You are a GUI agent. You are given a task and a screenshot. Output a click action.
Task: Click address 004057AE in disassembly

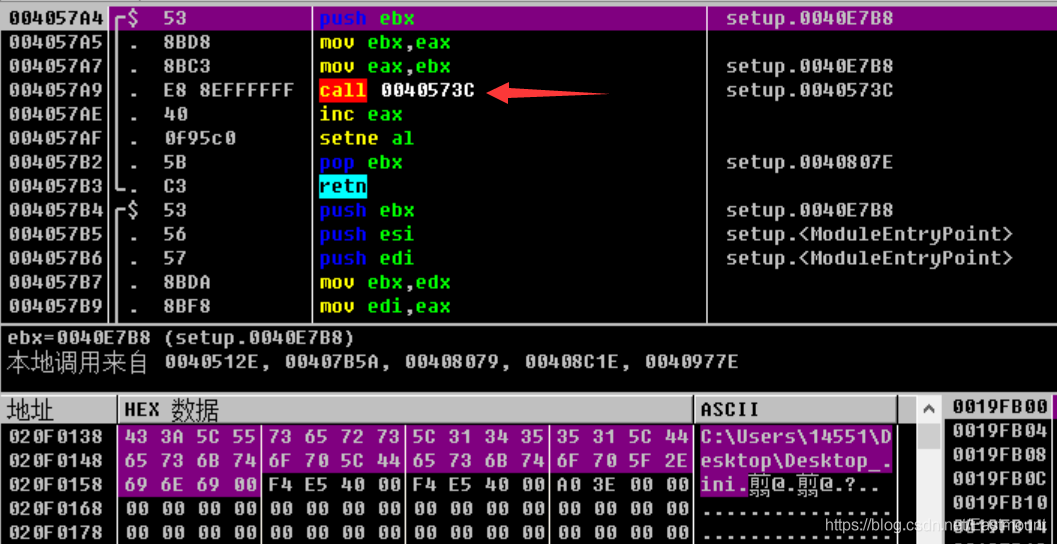point(55,115)
